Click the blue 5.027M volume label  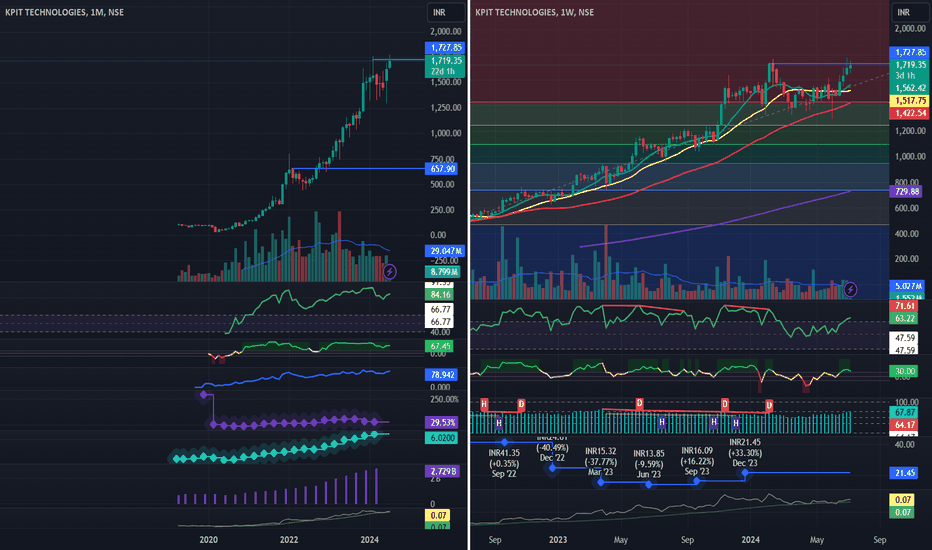906,286
